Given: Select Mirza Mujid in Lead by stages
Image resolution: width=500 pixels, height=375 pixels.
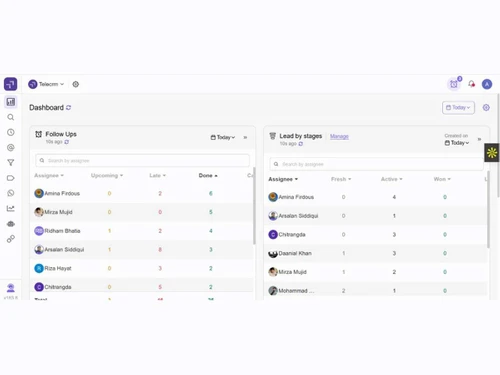Looking at the screenshot, I should point(288,272).
